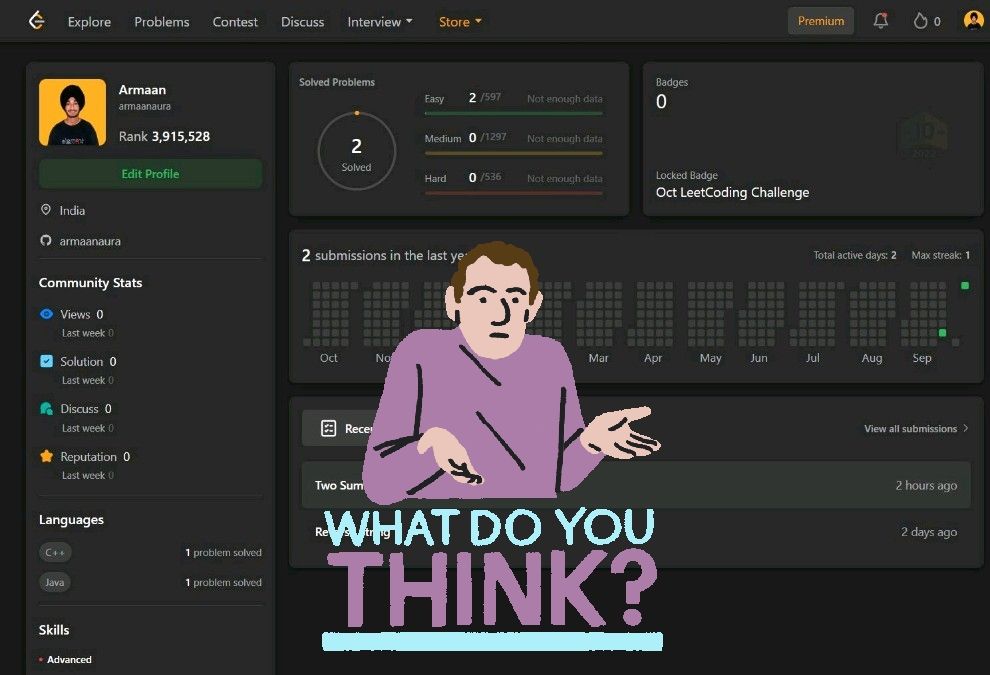Click the Hard 0/536 count
This screenshot has height=675, width=990.
(484, 177)
